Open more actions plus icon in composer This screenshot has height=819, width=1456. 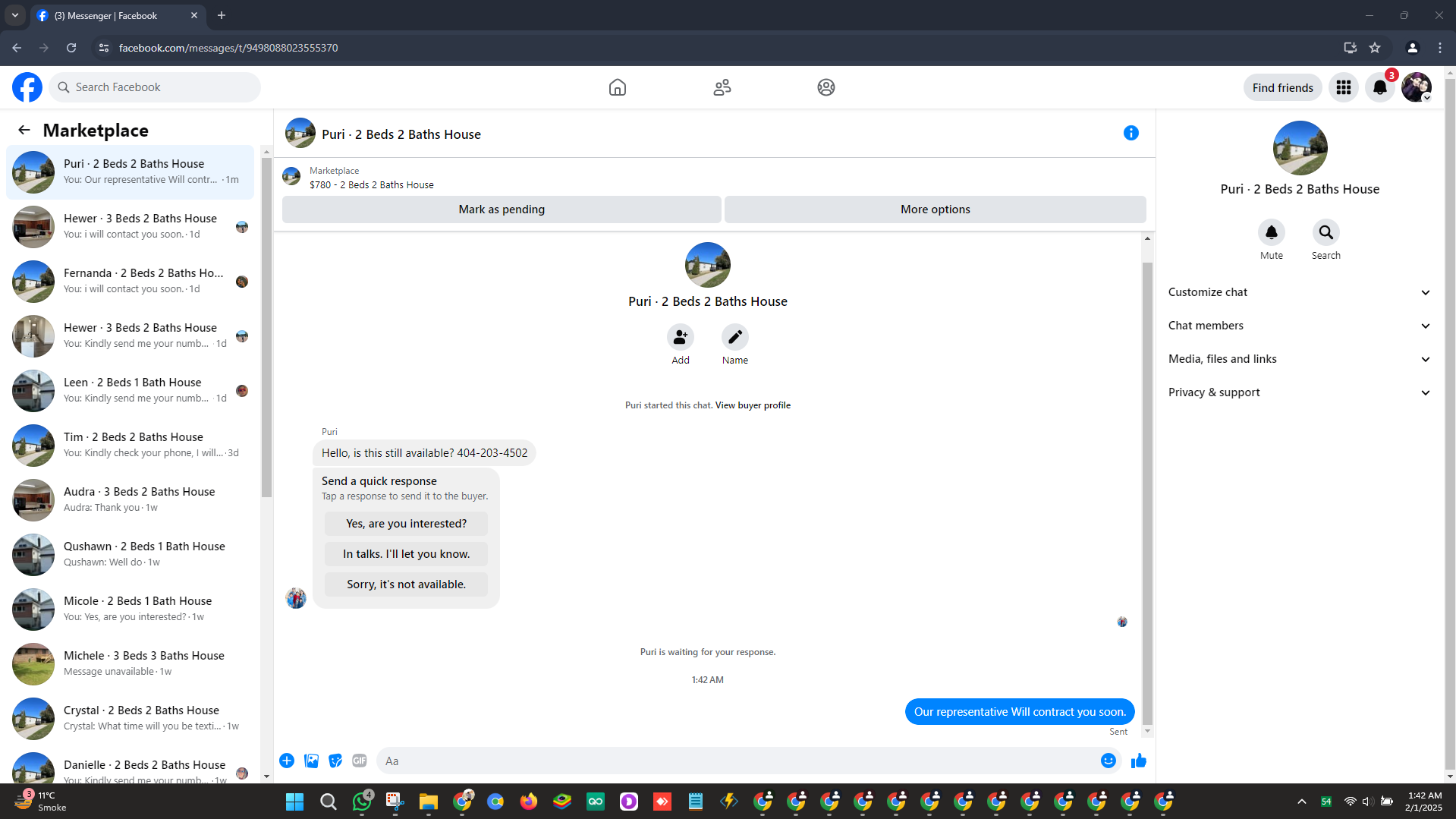(287, 761)
